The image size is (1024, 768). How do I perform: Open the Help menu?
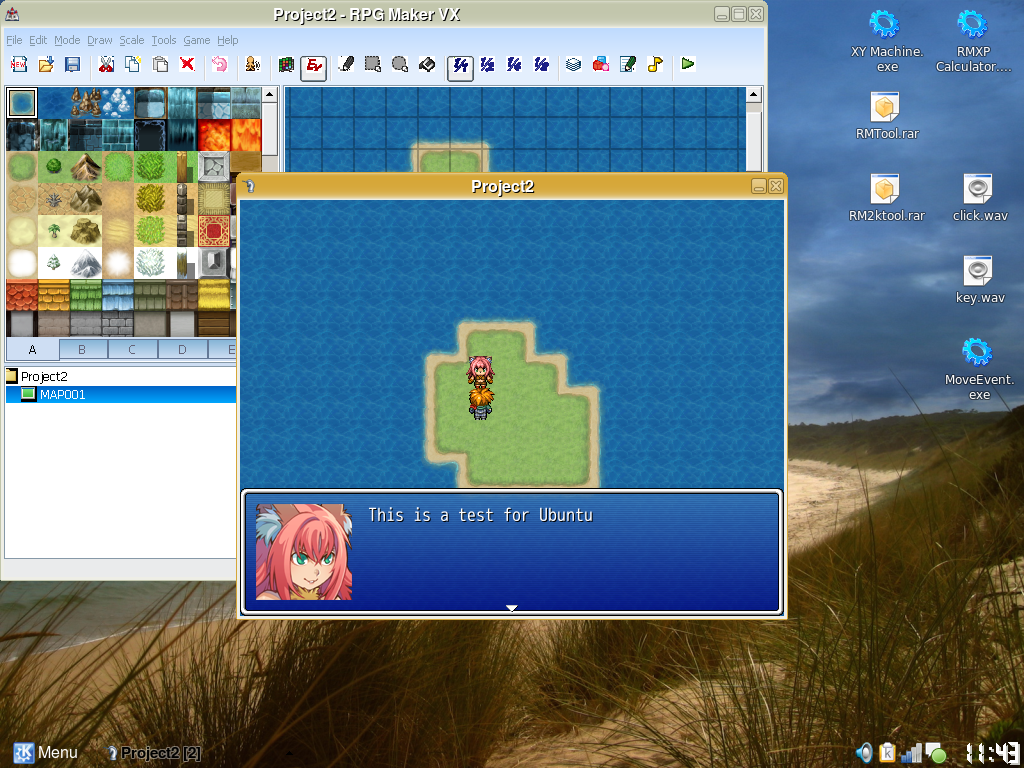pos(228,40)
